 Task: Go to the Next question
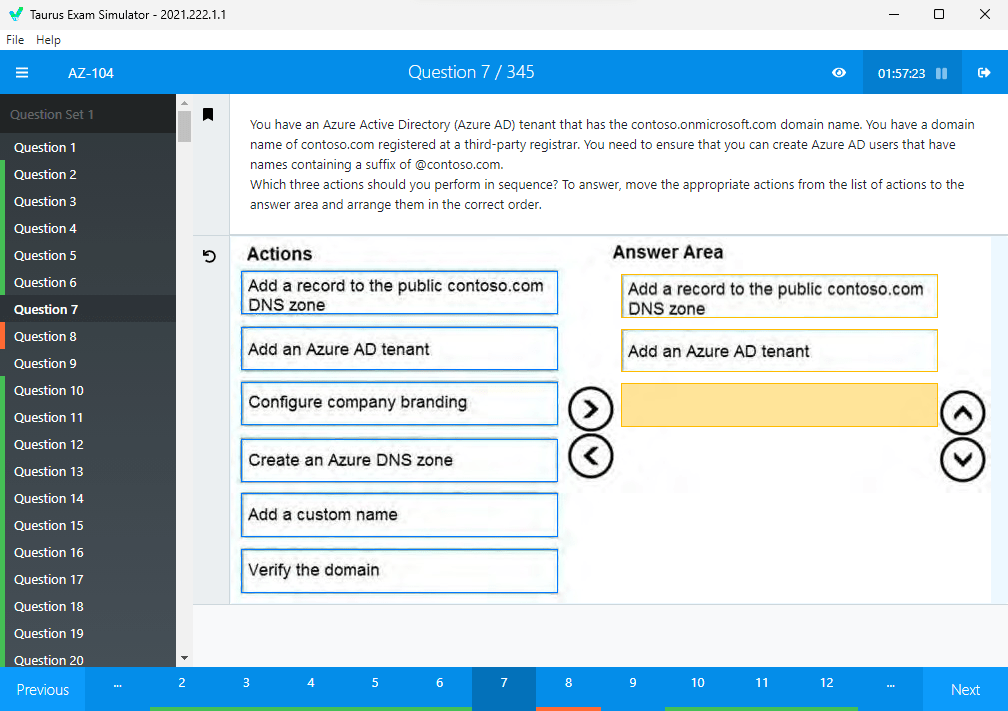coord(965,689)
